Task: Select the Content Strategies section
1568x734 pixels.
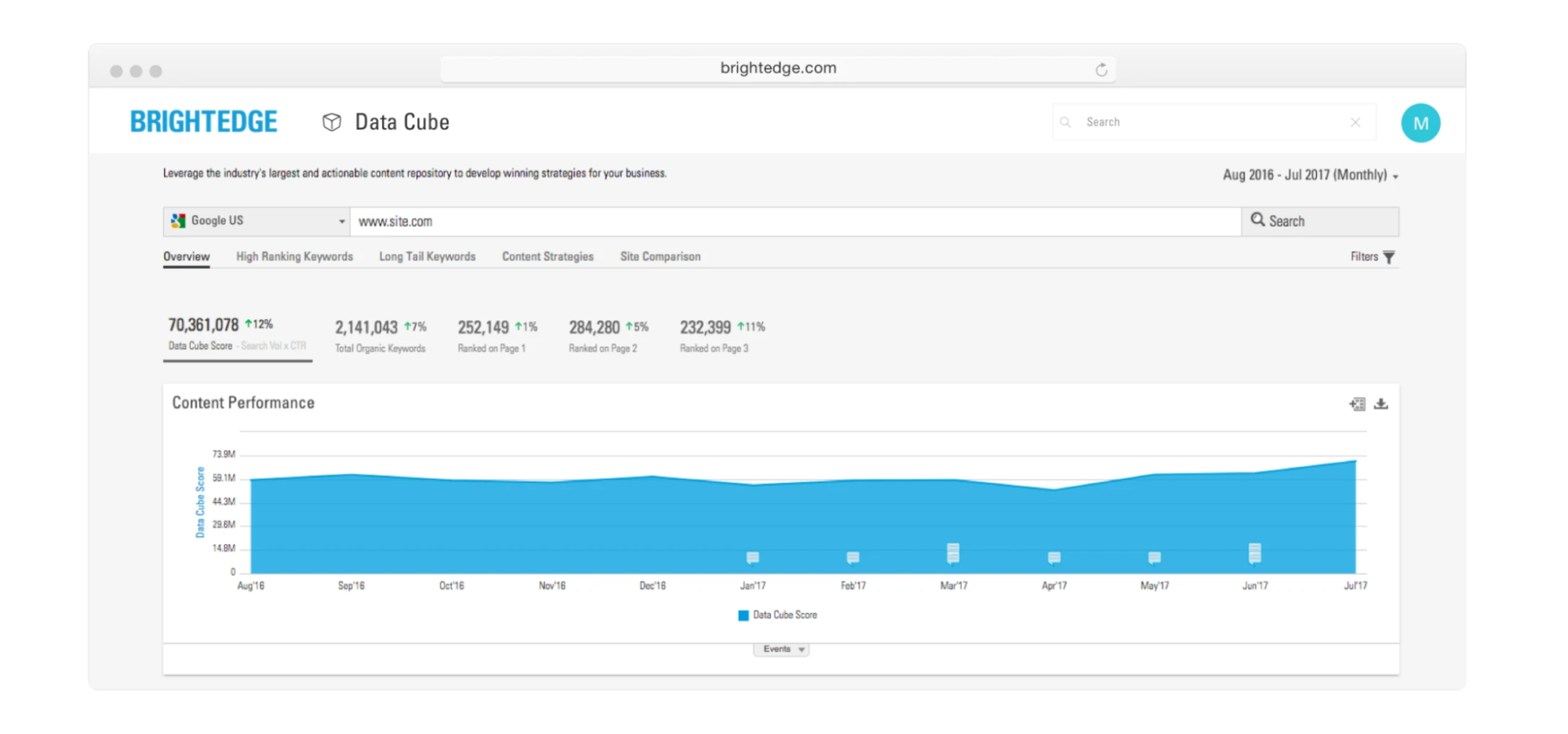Action: click(x=547, y=256)
